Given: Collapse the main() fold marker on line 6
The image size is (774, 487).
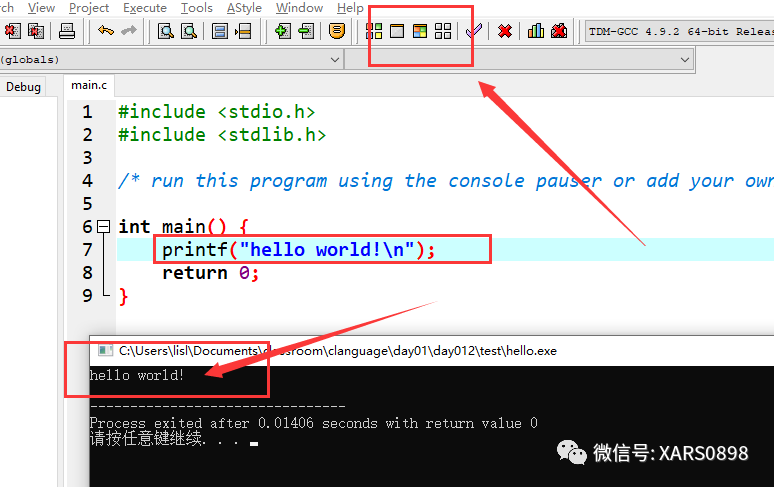Looking at the screenshot, I should (x=104, y=226).
